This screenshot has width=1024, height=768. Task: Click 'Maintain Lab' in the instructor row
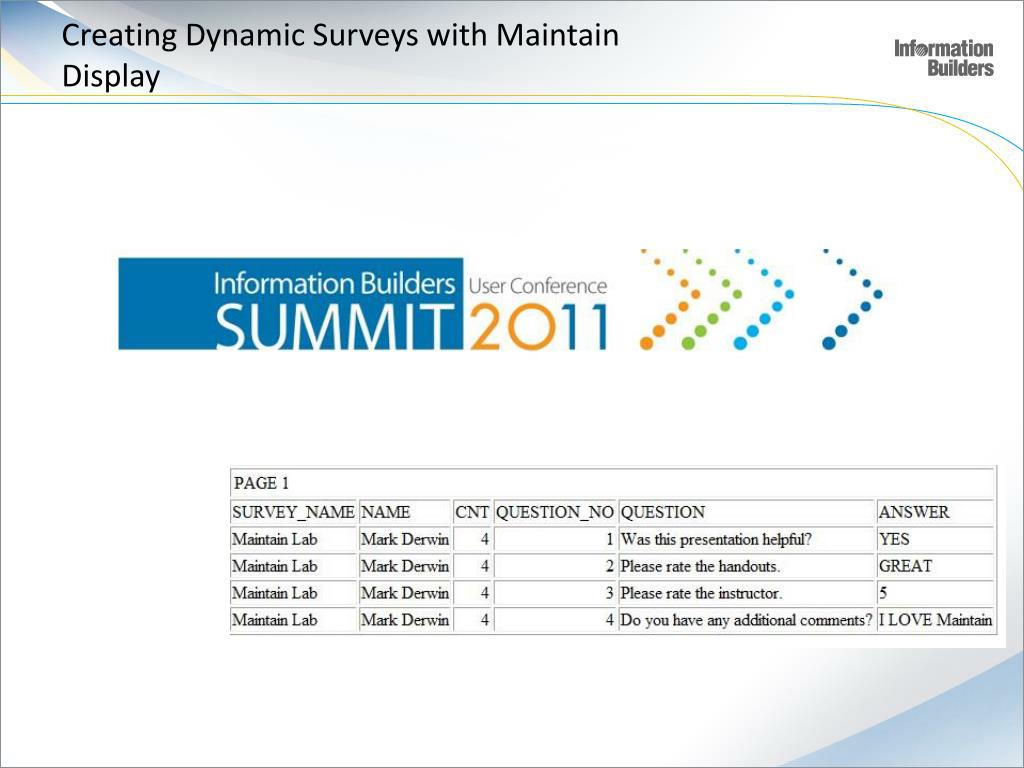click(x=293, y=593)
